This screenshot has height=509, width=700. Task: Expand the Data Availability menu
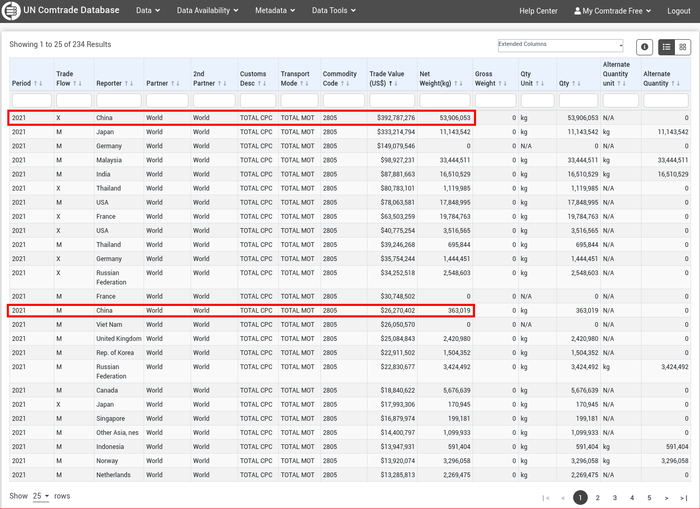(207, 10)
